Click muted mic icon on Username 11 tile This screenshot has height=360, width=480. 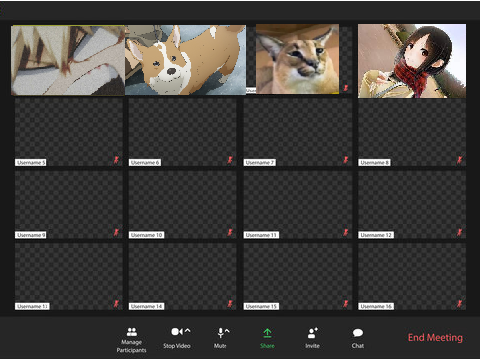[x=346, y=232]
